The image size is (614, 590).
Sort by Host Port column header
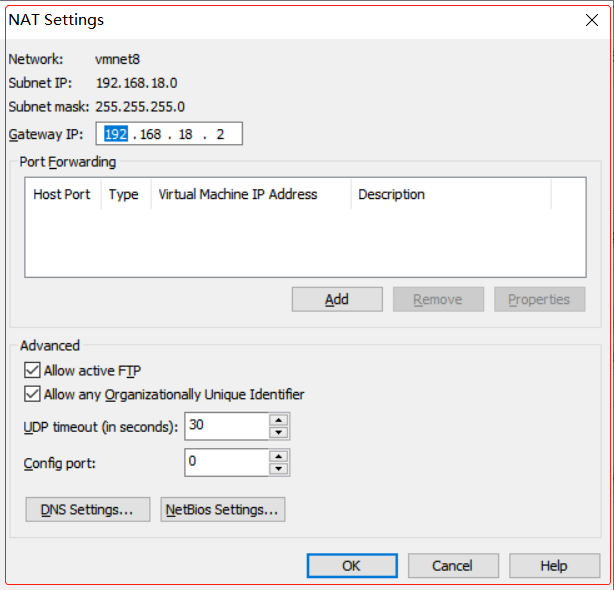tap(62, 195)
